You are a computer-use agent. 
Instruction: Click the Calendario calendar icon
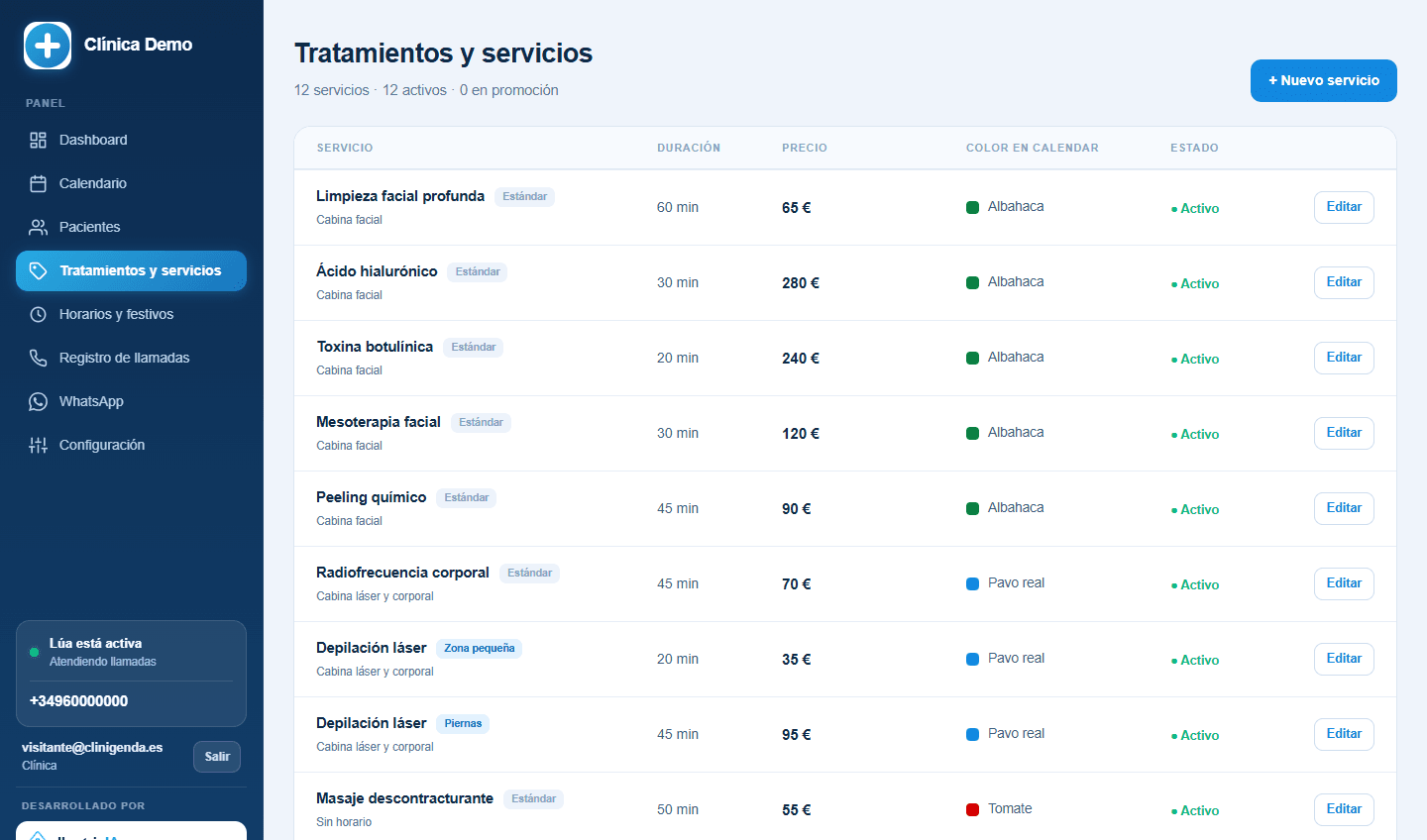(x=38, y=183)
